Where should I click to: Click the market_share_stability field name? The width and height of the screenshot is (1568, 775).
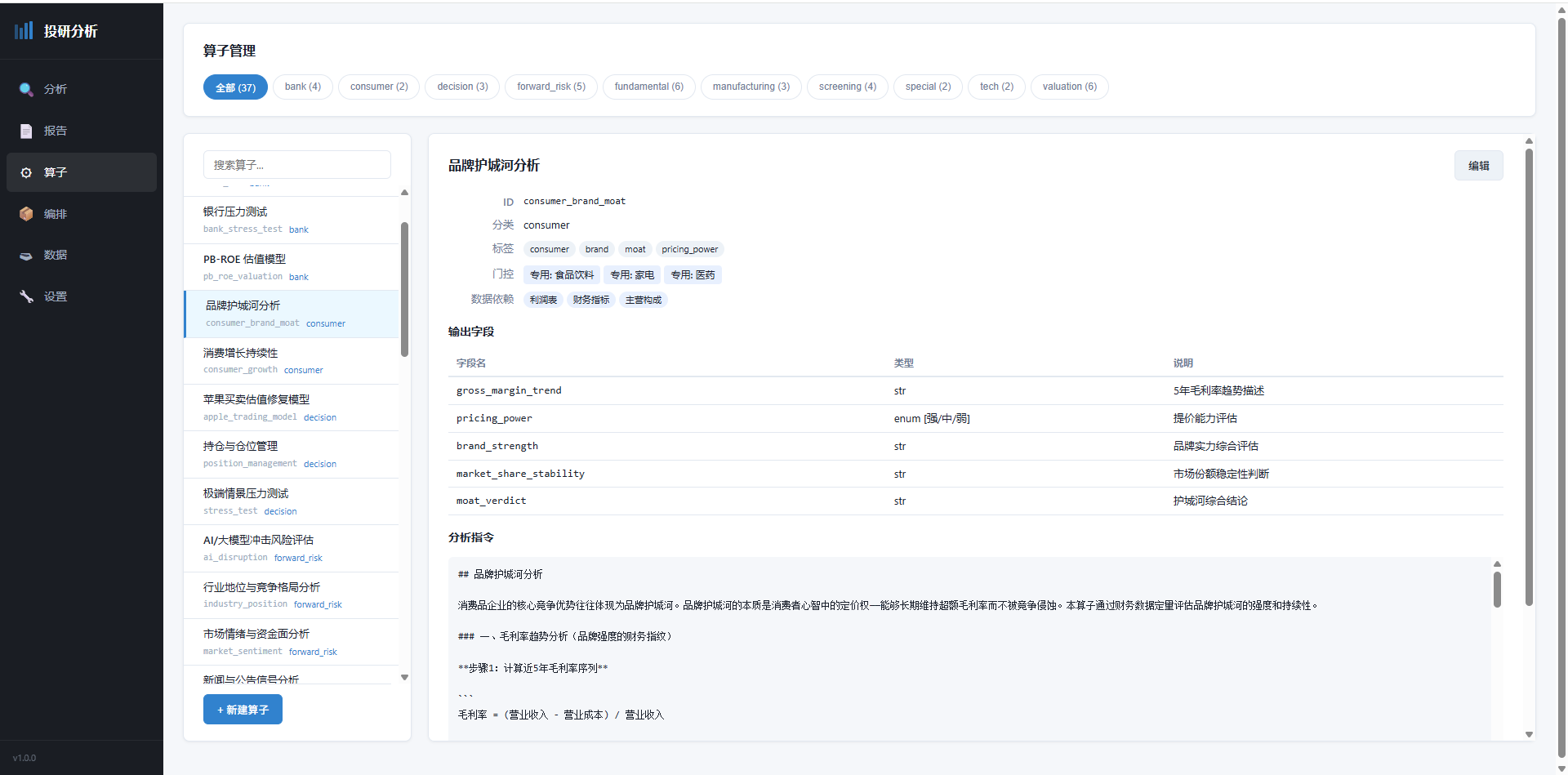520,474
